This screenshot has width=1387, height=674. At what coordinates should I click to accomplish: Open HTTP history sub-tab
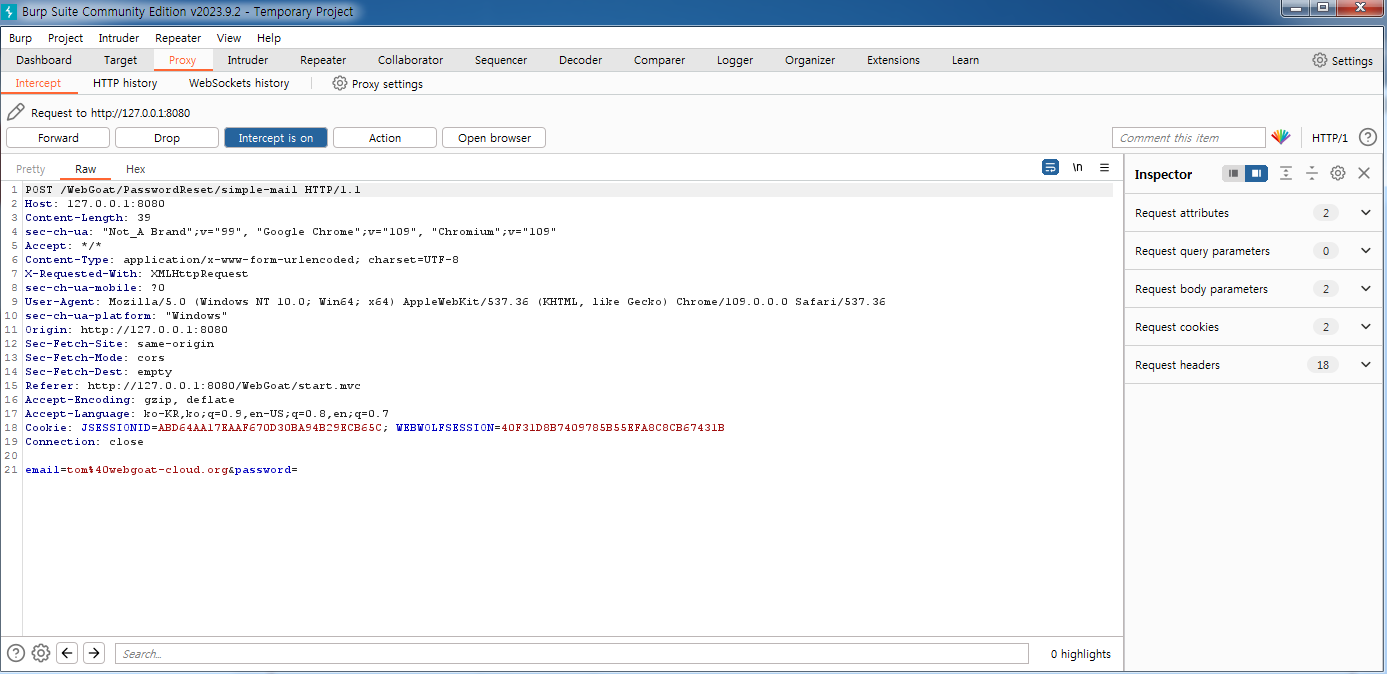coord(125,84)
